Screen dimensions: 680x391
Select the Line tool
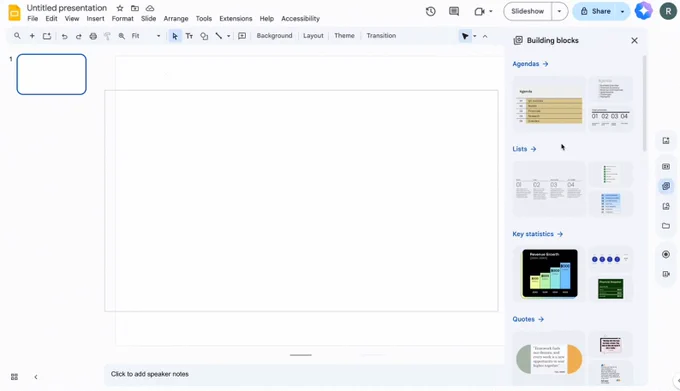click(219, 36)
